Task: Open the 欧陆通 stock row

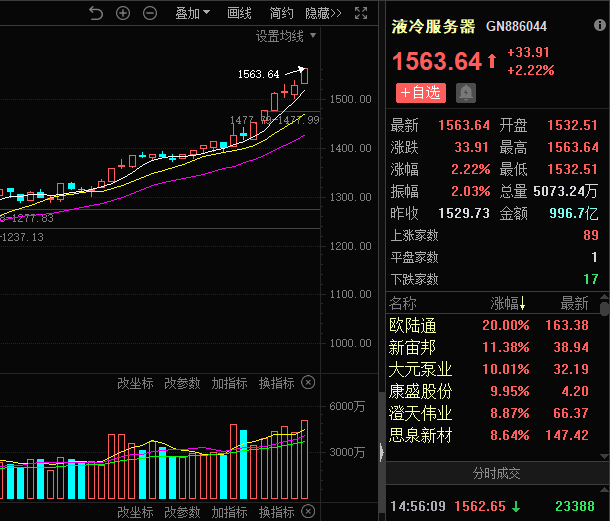Action: [413, 325]
